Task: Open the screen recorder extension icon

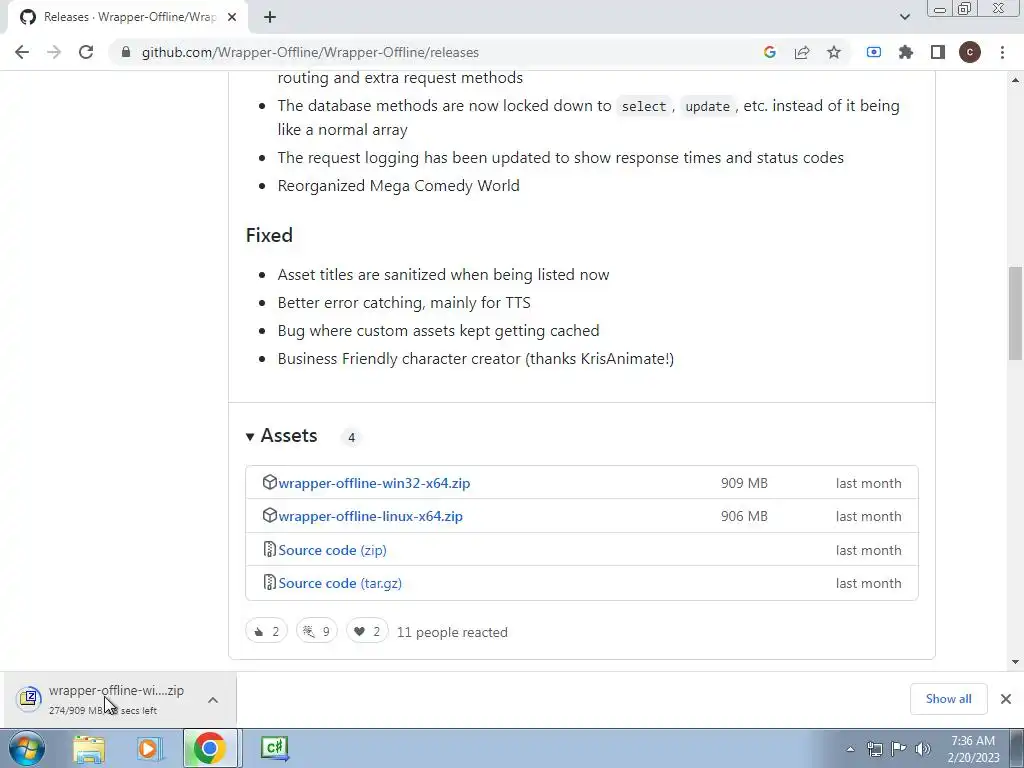Action: tap(874, 52)
